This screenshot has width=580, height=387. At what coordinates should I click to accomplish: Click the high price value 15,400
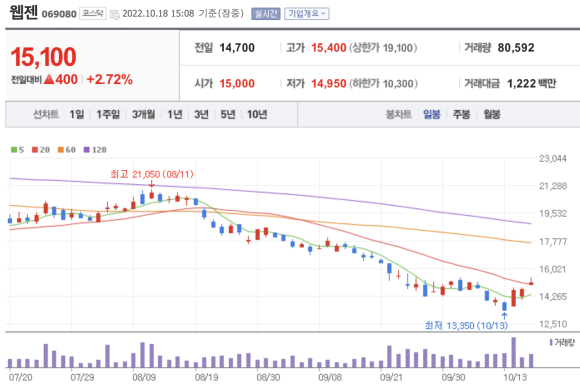(x=328, y=48)
